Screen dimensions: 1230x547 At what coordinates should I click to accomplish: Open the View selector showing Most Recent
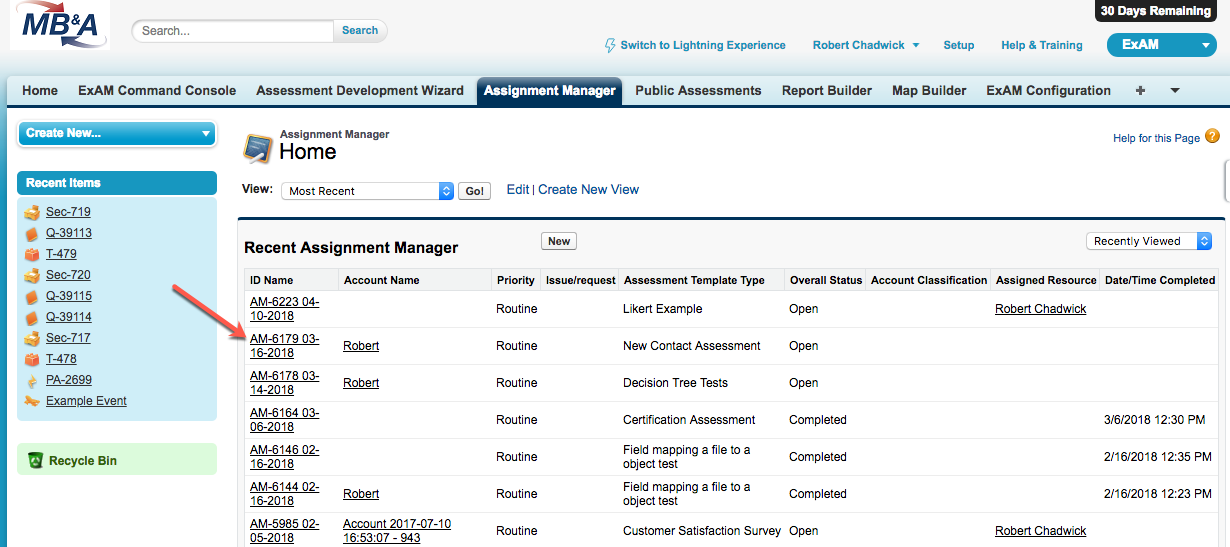coord(367,191)
